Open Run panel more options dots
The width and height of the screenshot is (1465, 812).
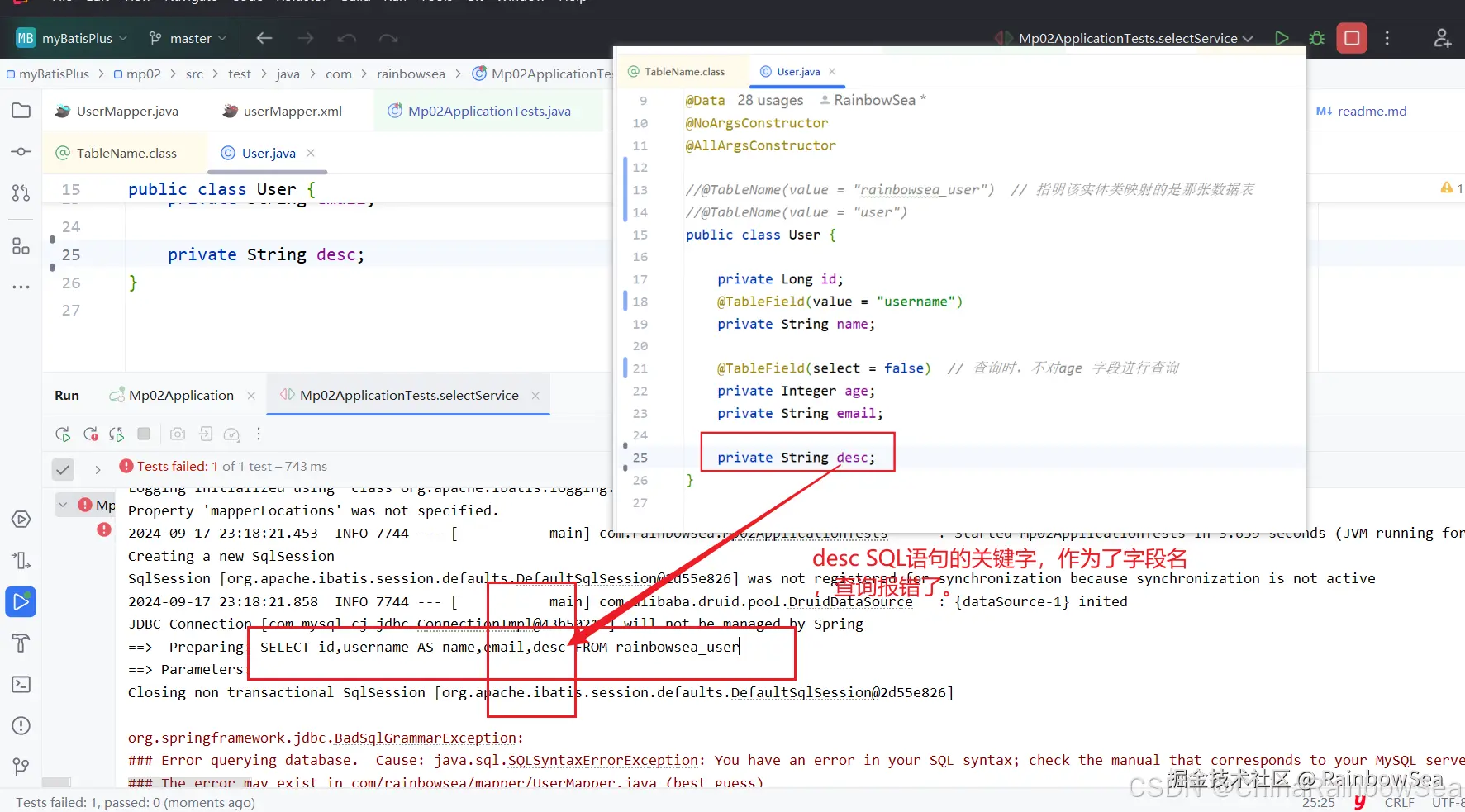pyautogui.click(x=259, y=434)
